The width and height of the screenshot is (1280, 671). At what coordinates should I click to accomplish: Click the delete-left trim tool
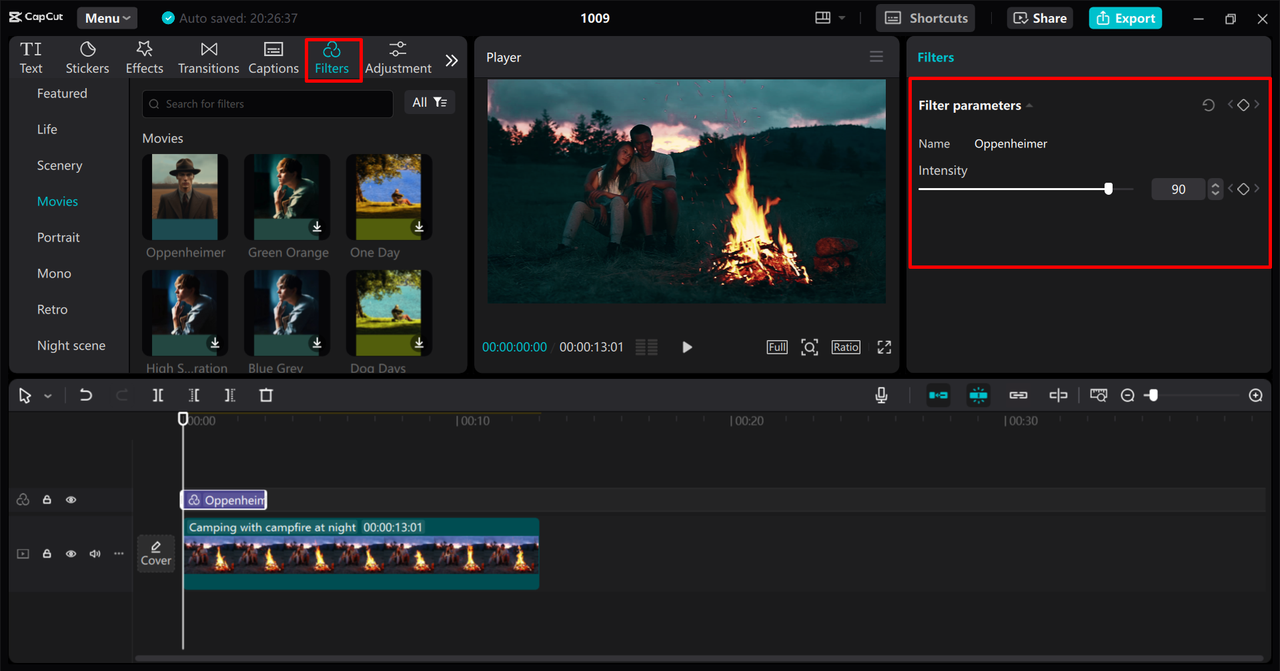tap(194, 395)
